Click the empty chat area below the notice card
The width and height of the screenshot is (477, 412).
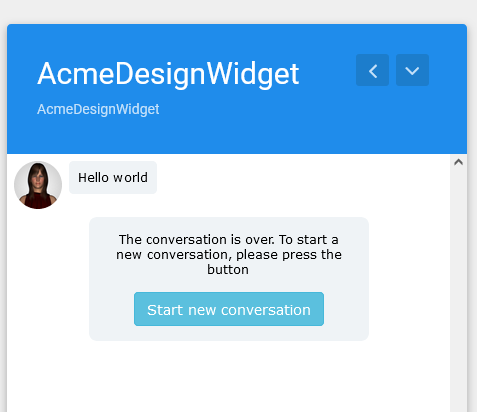pyautogui.click(x=229, y=377)
